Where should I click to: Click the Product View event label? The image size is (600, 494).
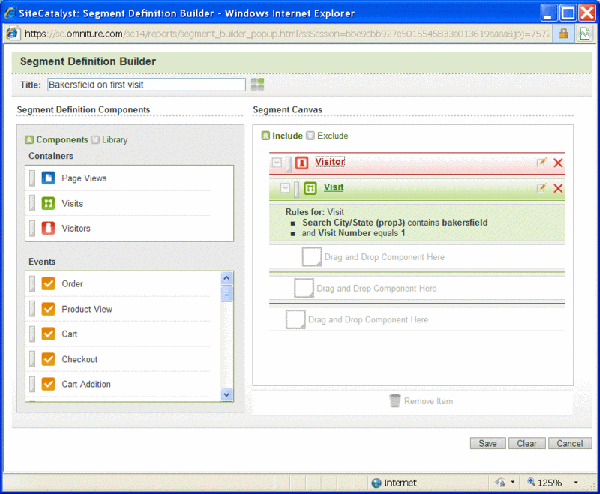pos(87,309)
